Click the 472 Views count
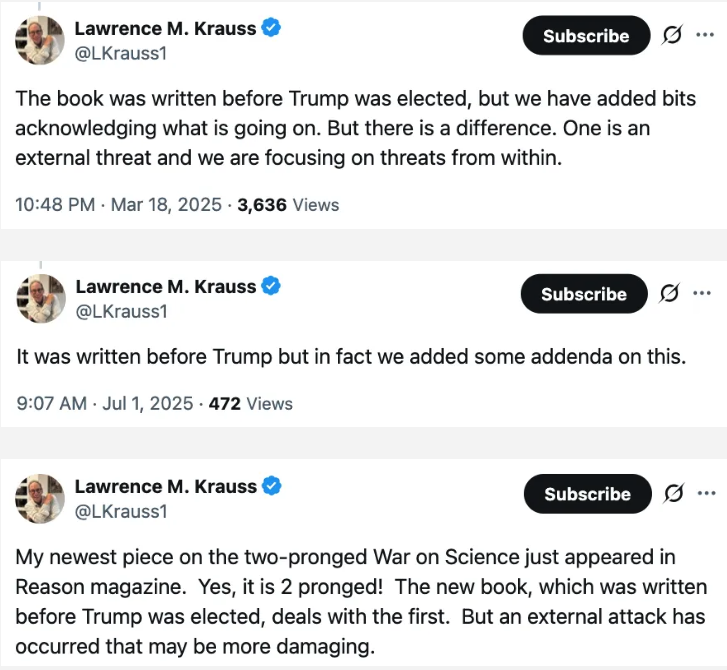The image size is (727, 670). (250, 404)
